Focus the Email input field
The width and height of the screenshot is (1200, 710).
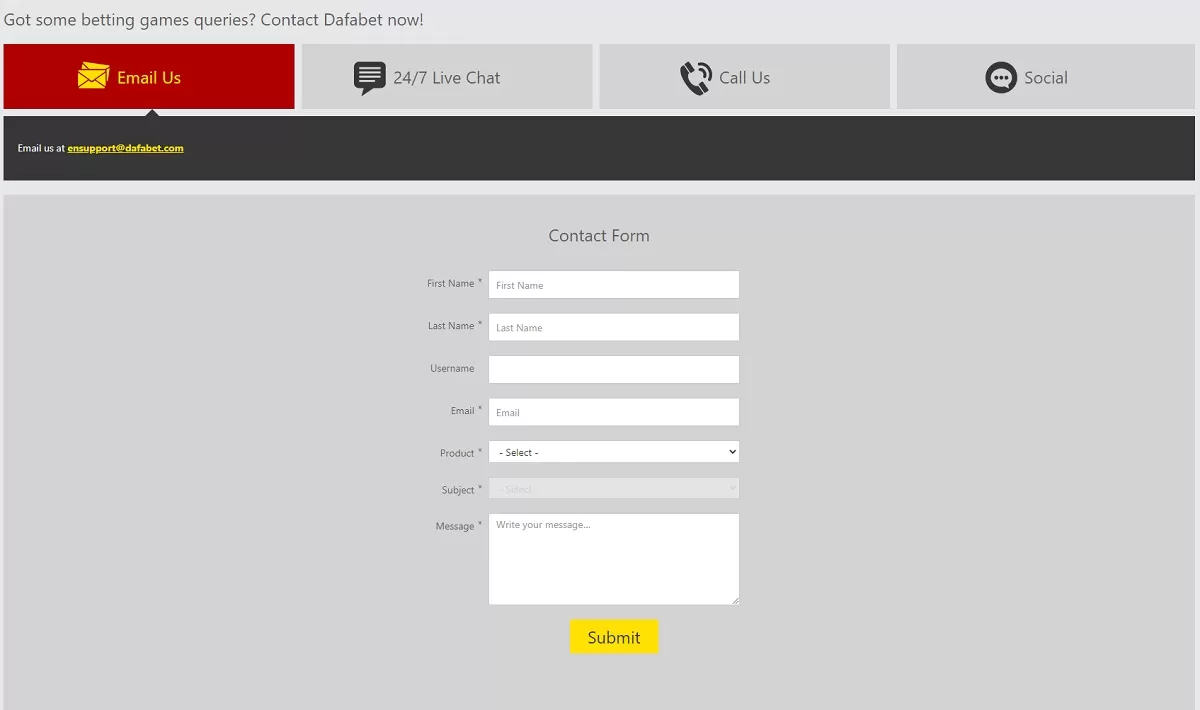(614, 412)
